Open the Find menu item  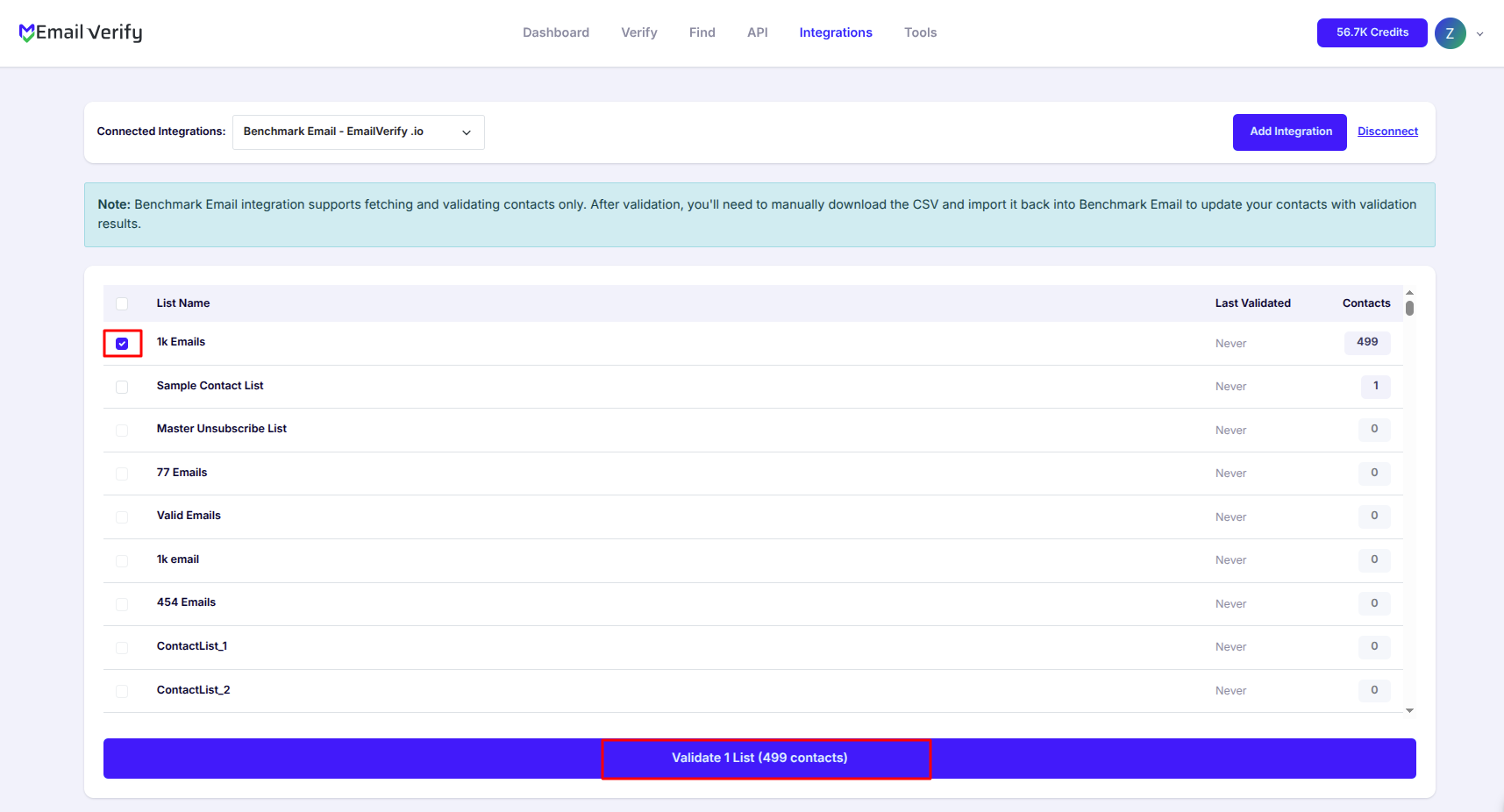point(702,32)
